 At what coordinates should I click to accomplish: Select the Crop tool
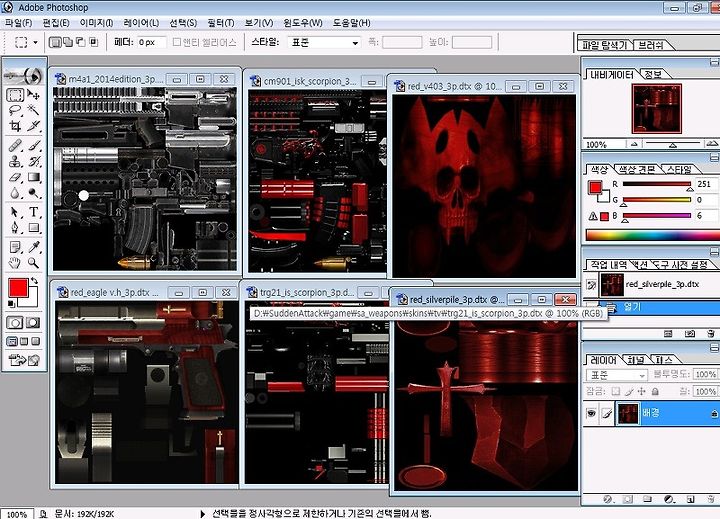click(15, 126)
